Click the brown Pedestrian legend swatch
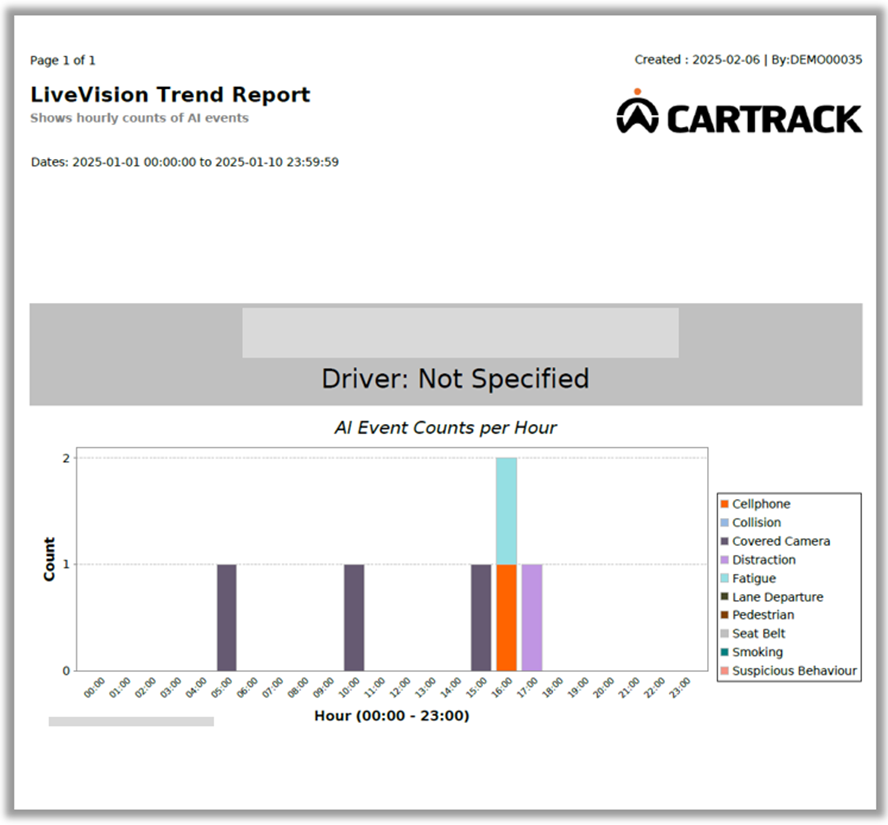The image size is (888, 825). coord(724,615)
